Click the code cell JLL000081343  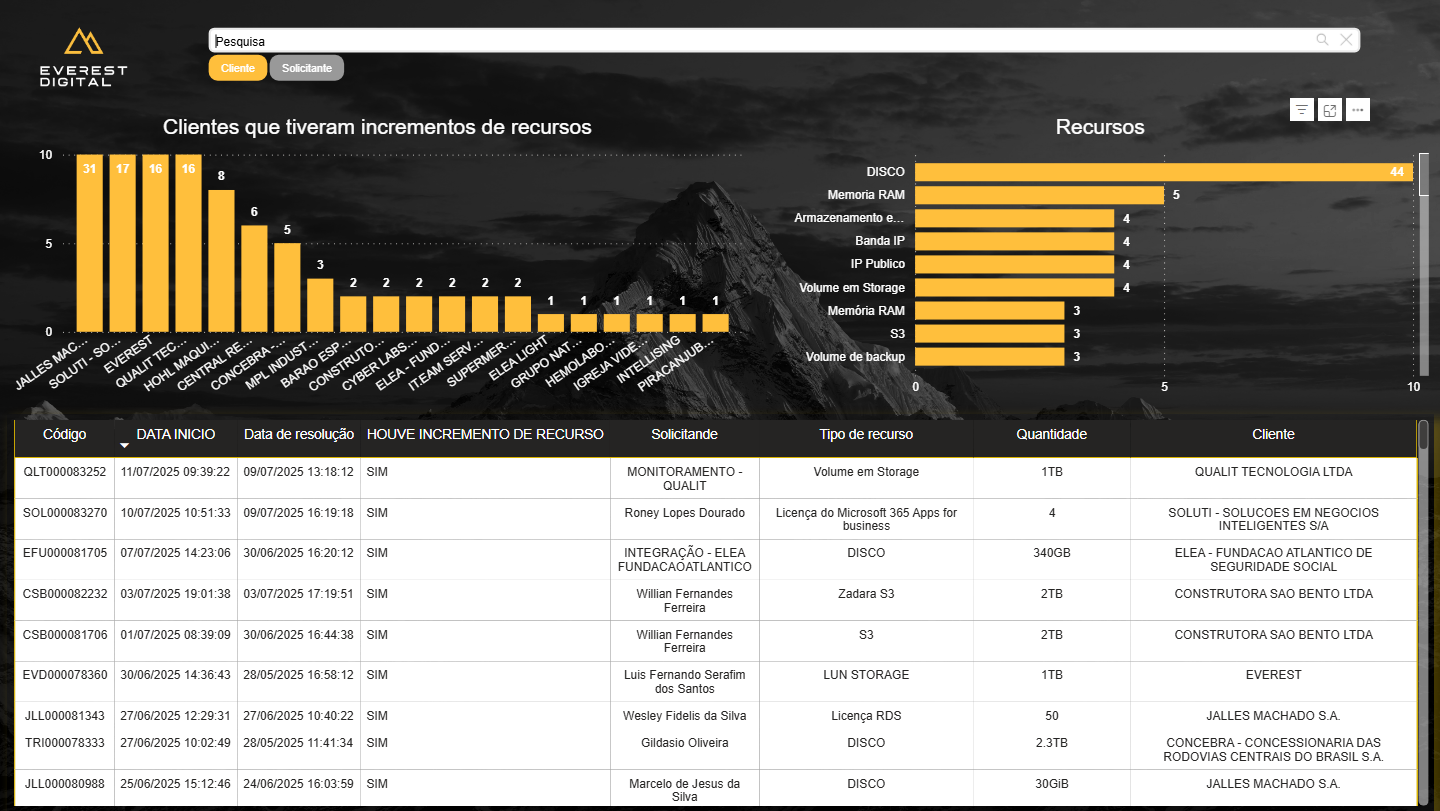pyautogui.click(x=65, y=716)
